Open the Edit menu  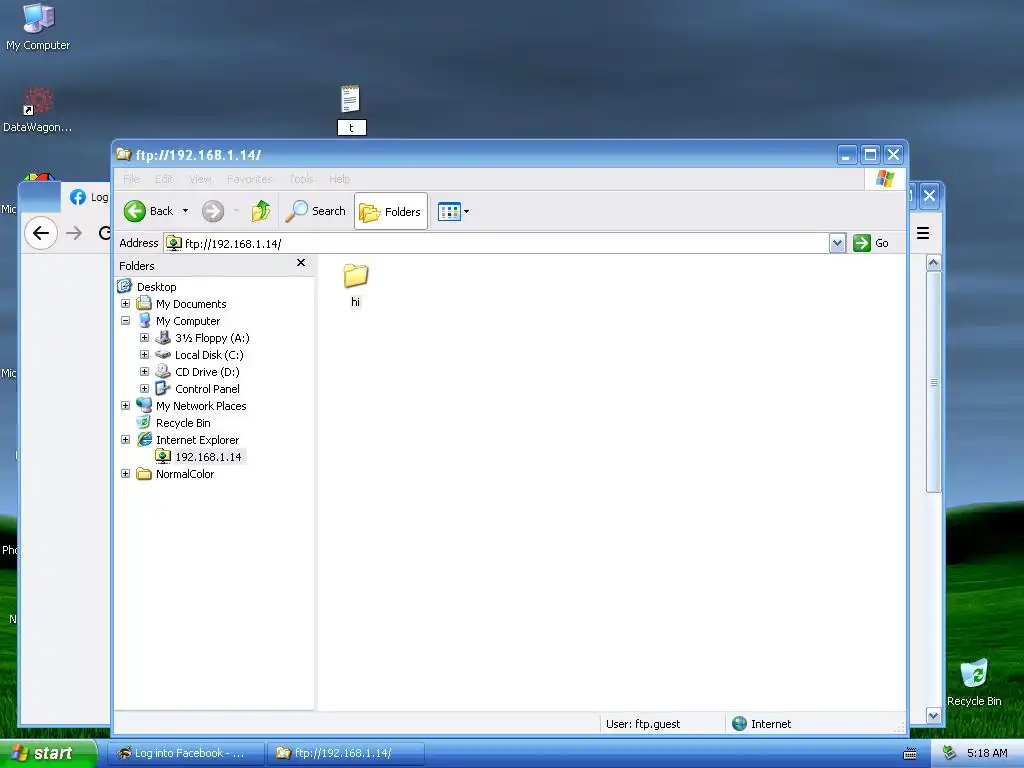[164, 179]
